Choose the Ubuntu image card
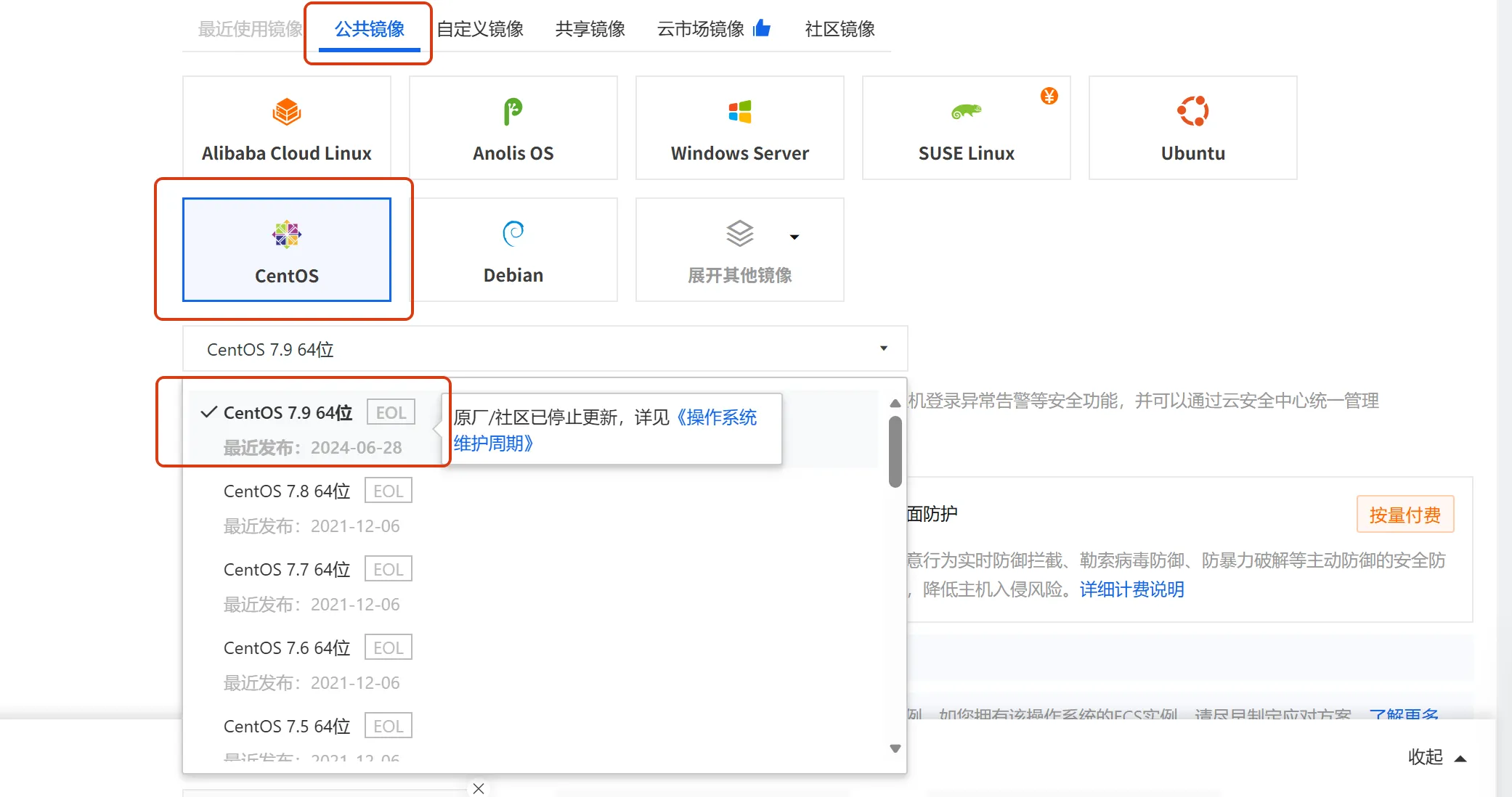This screenshot has height=797, width=1512. 1193,128
